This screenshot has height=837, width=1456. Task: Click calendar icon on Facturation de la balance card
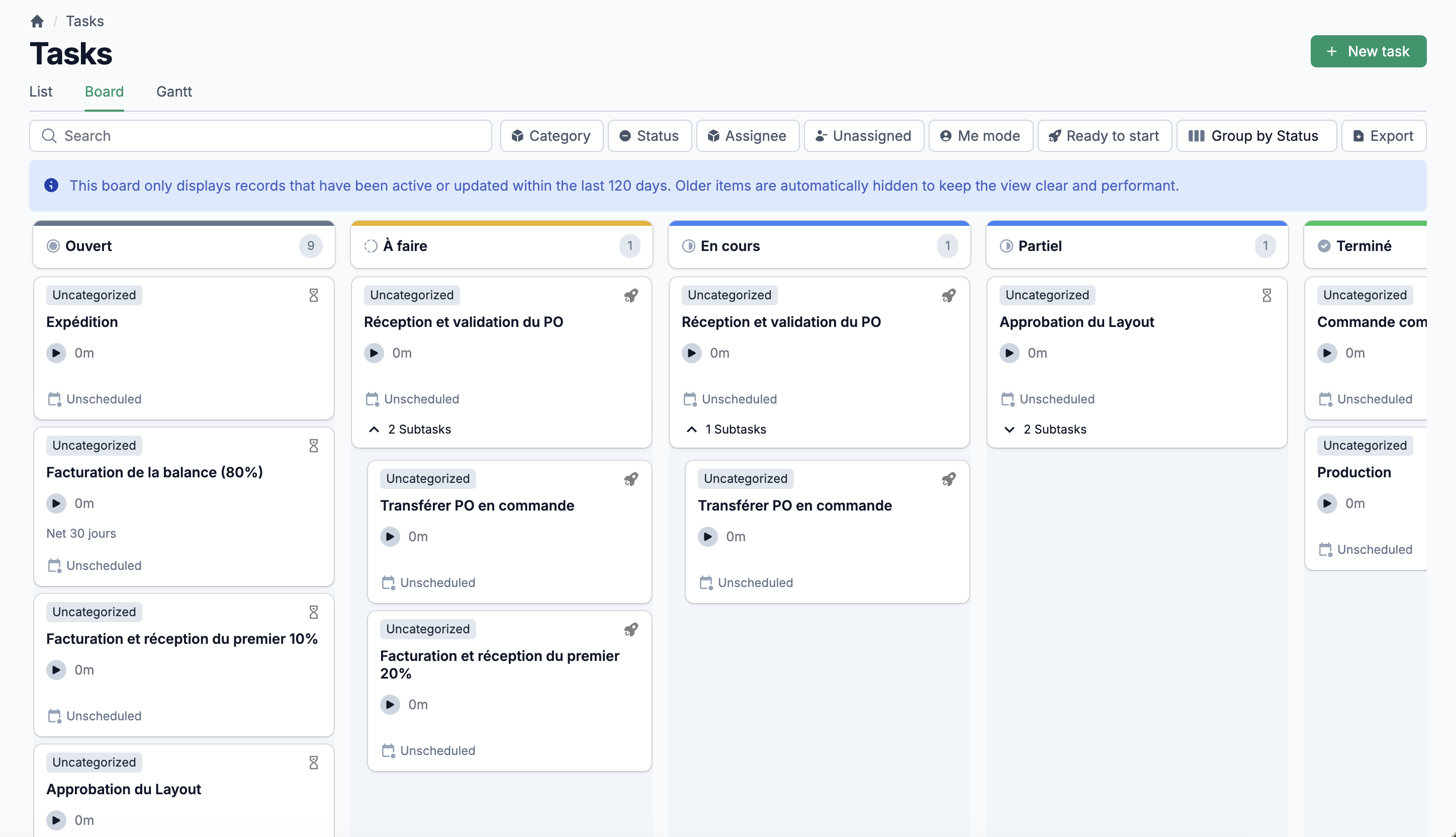coord(55,566)
